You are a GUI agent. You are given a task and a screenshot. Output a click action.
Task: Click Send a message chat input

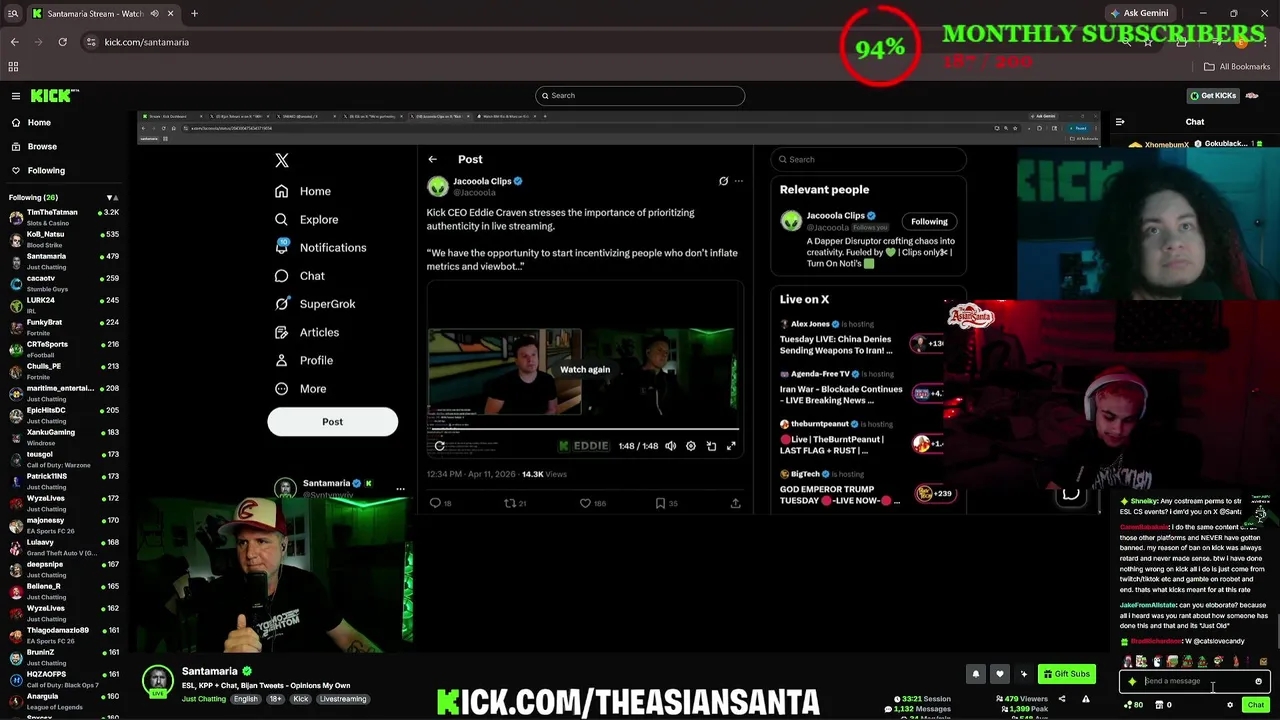(x=1194, y=681)
